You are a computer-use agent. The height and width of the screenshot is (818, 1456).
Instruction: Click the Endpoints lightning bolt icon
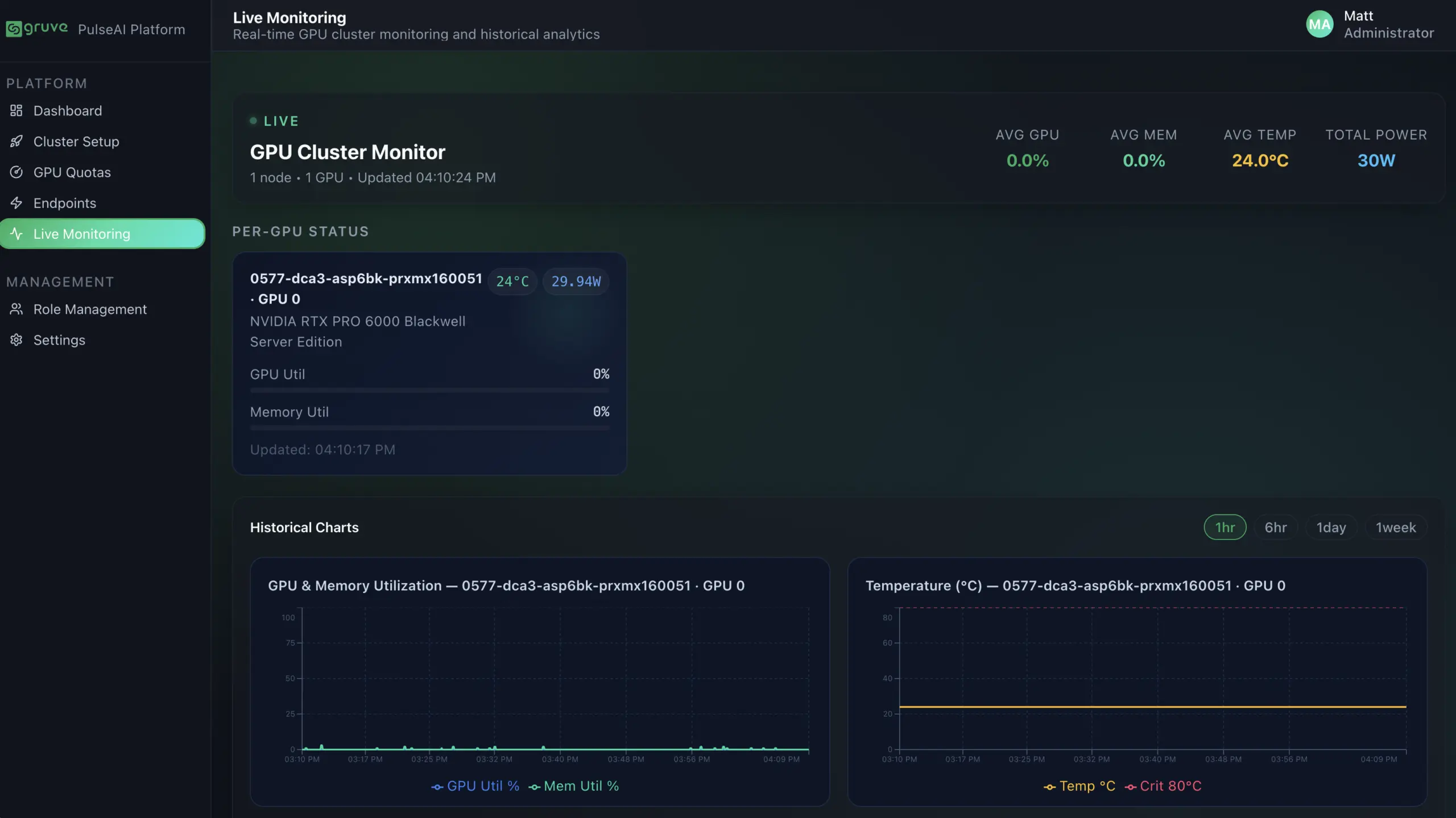coord(16,202)
